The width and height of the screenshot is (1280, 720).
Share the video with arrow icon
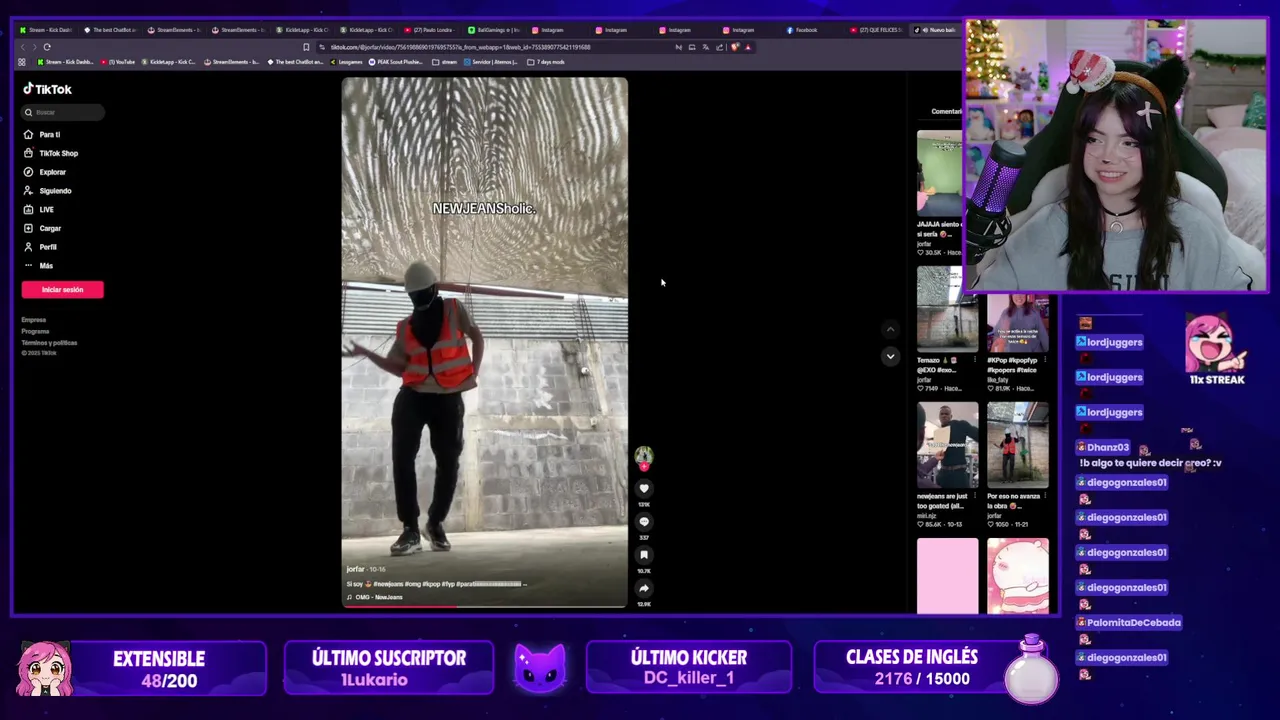click(644, 588)
